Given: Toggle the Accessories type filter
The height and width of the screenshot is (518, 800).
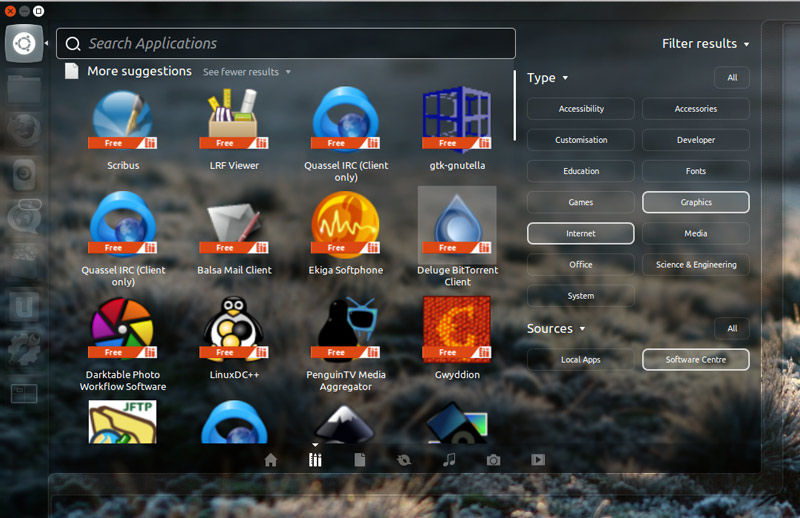Looking at the screenshot, I should [695, 109].
